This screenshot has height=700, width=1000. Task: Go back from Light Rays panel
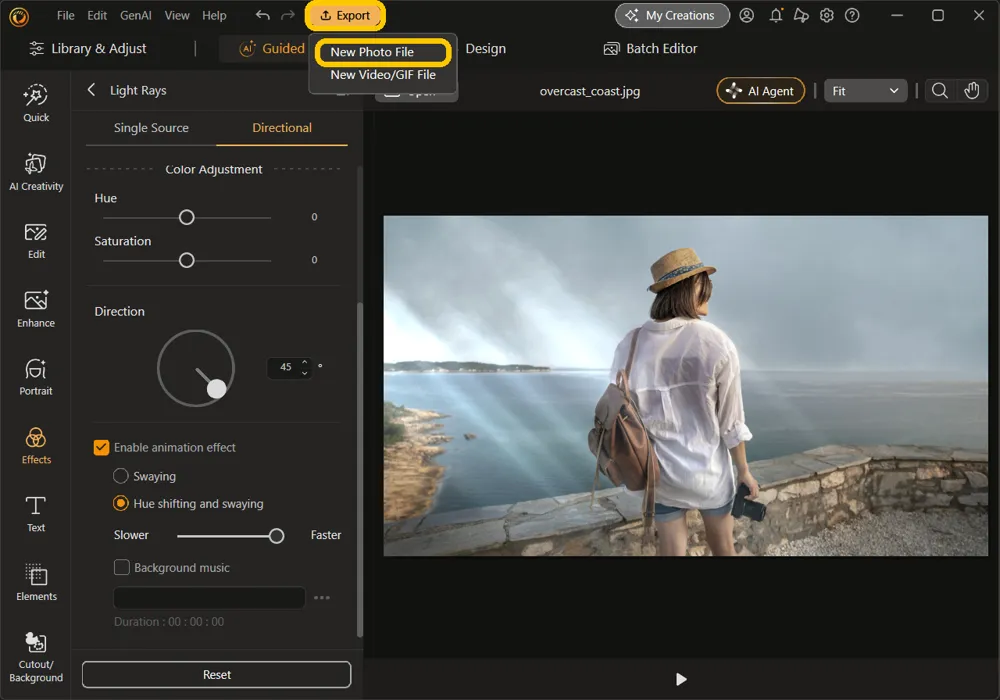pos(91,90)
